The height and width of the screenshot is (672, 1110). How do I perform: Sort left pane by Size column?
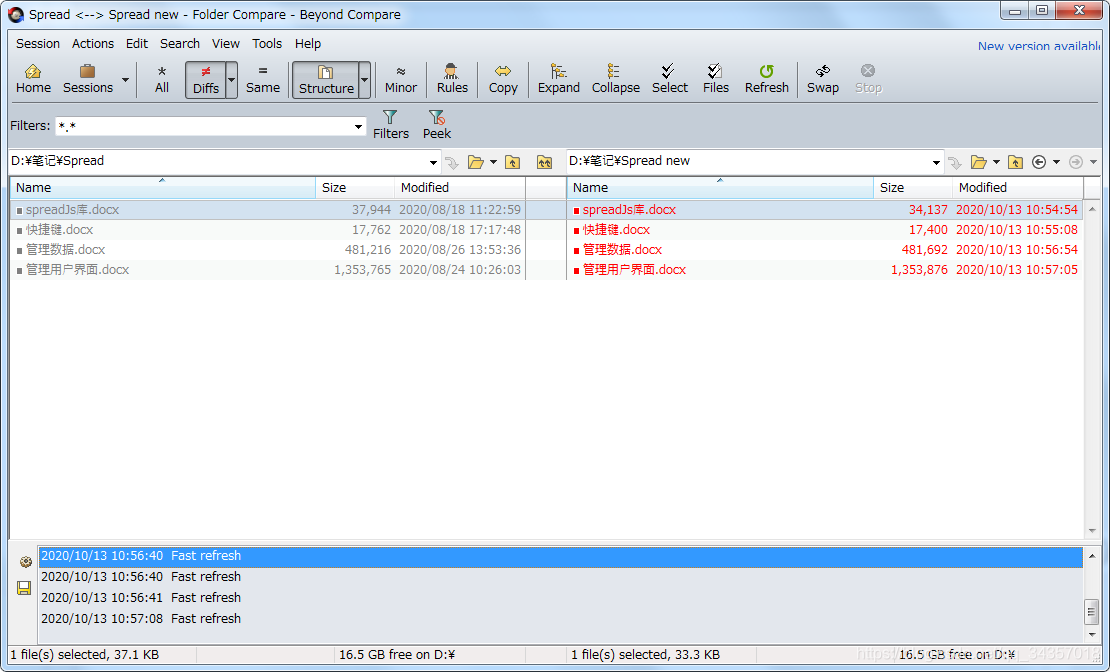(x=355, y=188)
